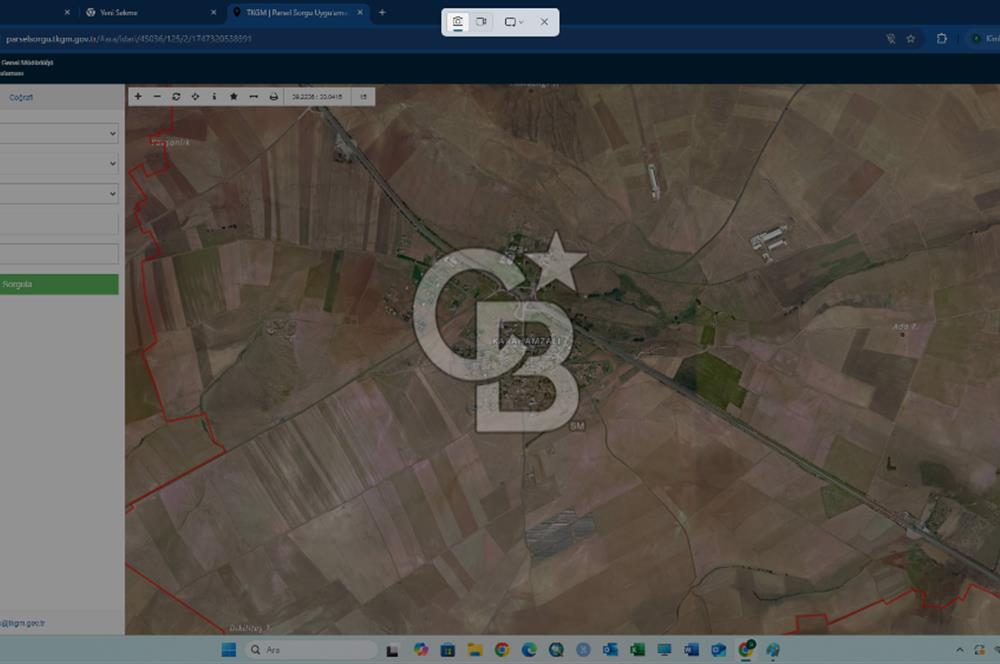Print the map using the printer icon
1000x664 pixels.
(x=271, y=97)
